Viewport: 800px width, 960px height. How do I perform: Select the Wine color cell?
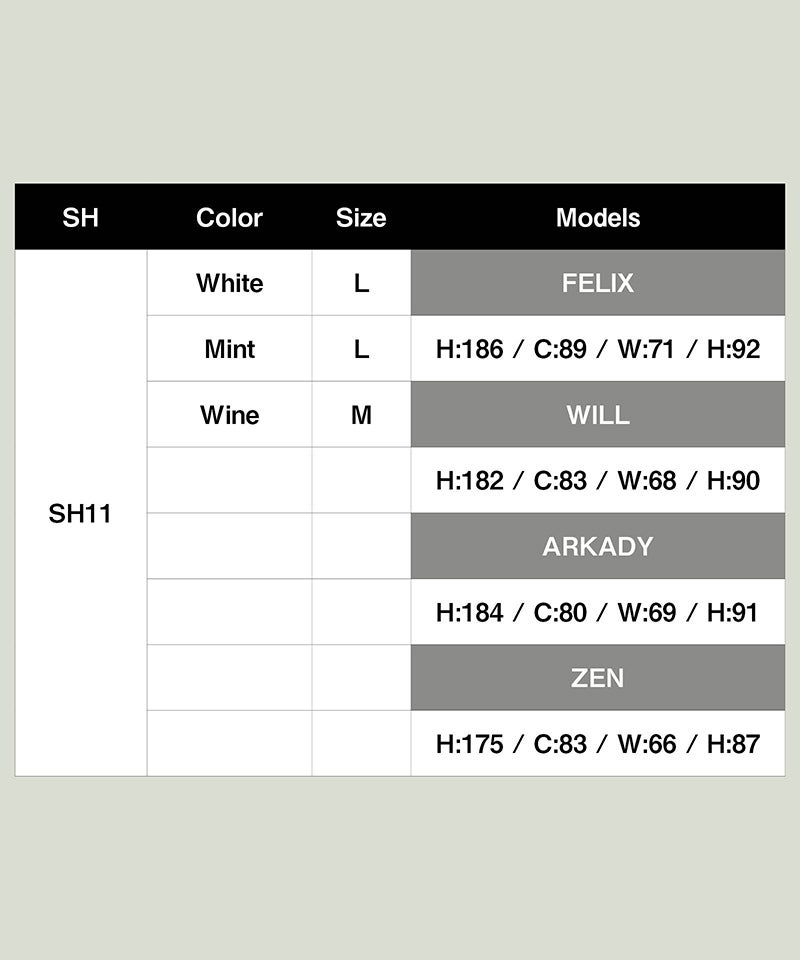tap(230, 415)
